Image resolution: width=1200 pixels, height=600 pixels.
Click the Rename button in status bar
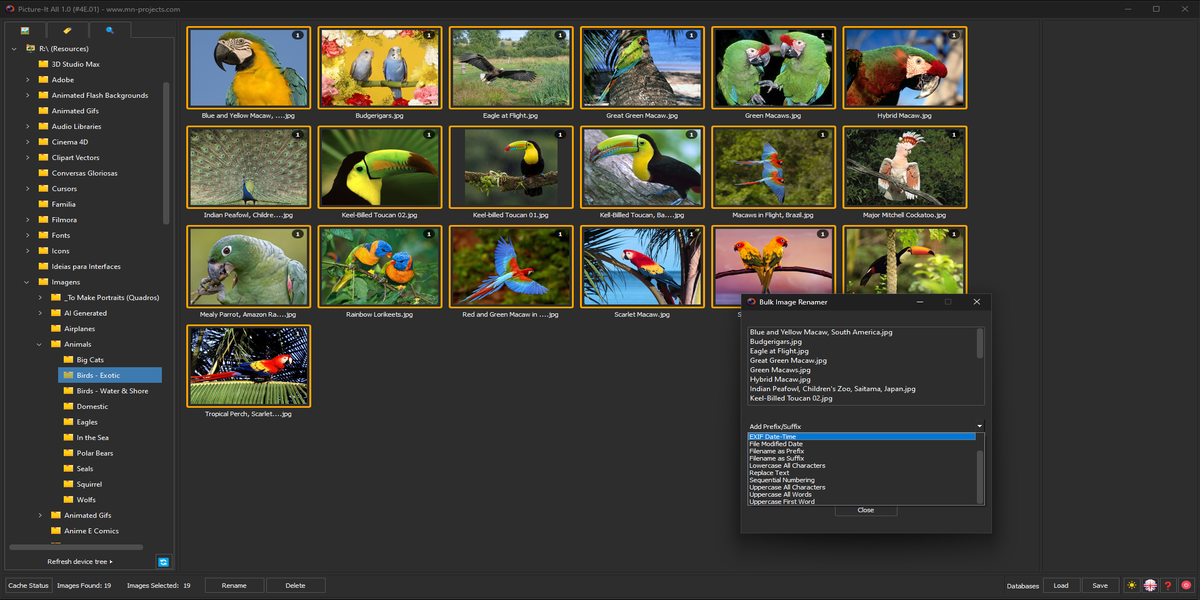coord(234,585)
